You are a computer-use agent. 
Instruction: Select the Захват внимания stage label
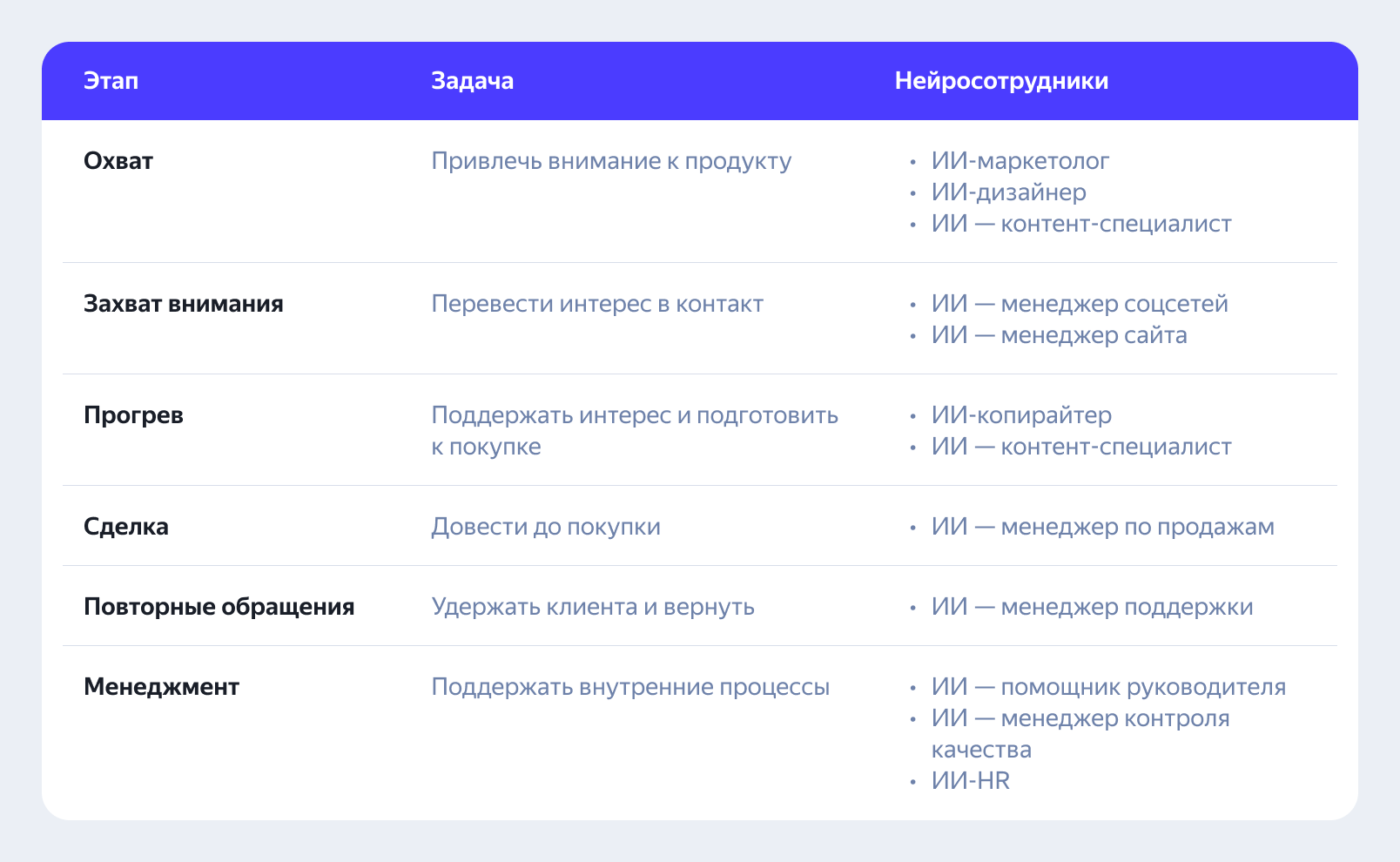click(x=184, y=304)
